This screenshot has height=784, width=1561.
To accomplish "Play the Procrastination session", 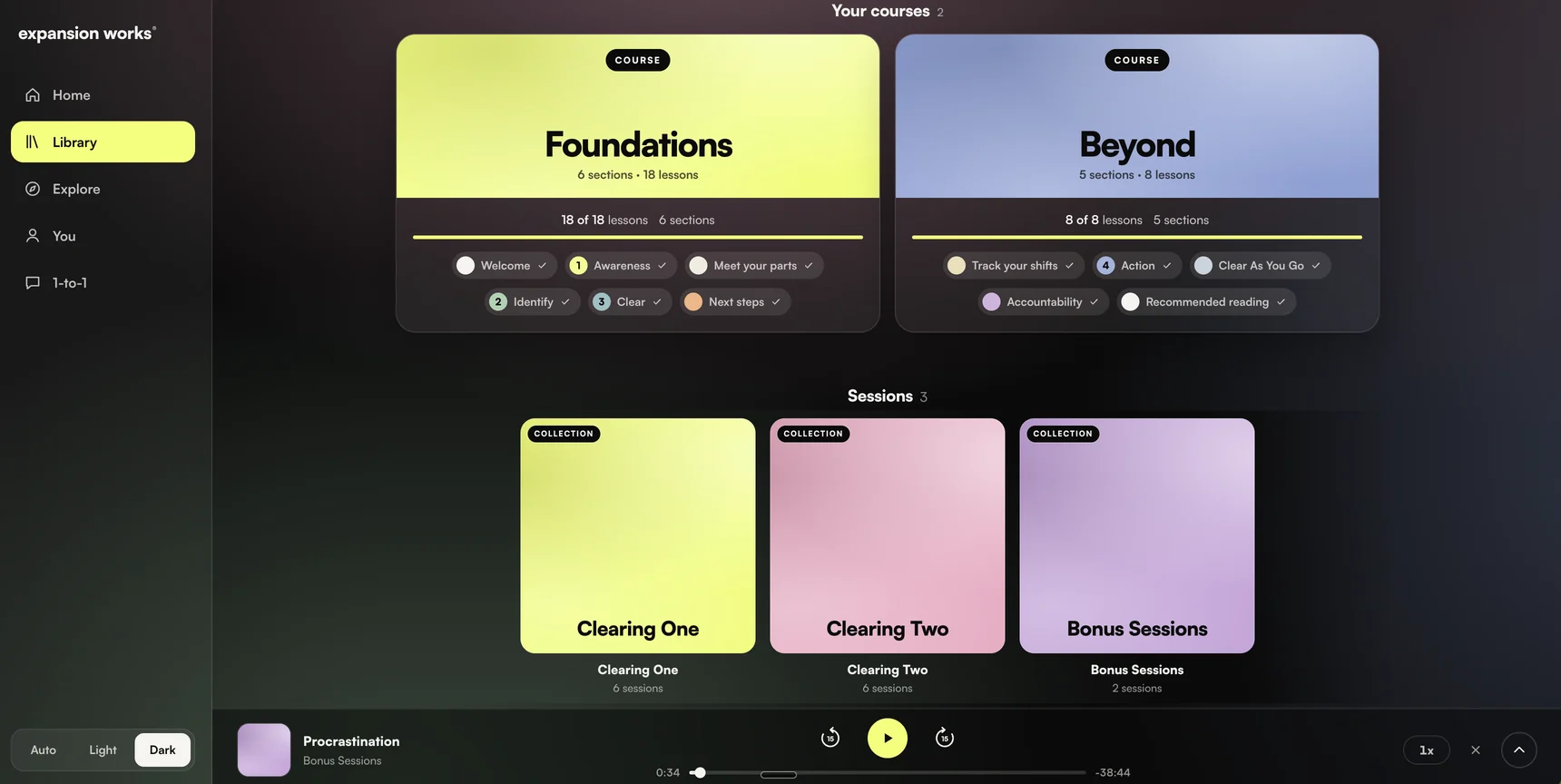I will pyautogui.click(x=888, y=738).
